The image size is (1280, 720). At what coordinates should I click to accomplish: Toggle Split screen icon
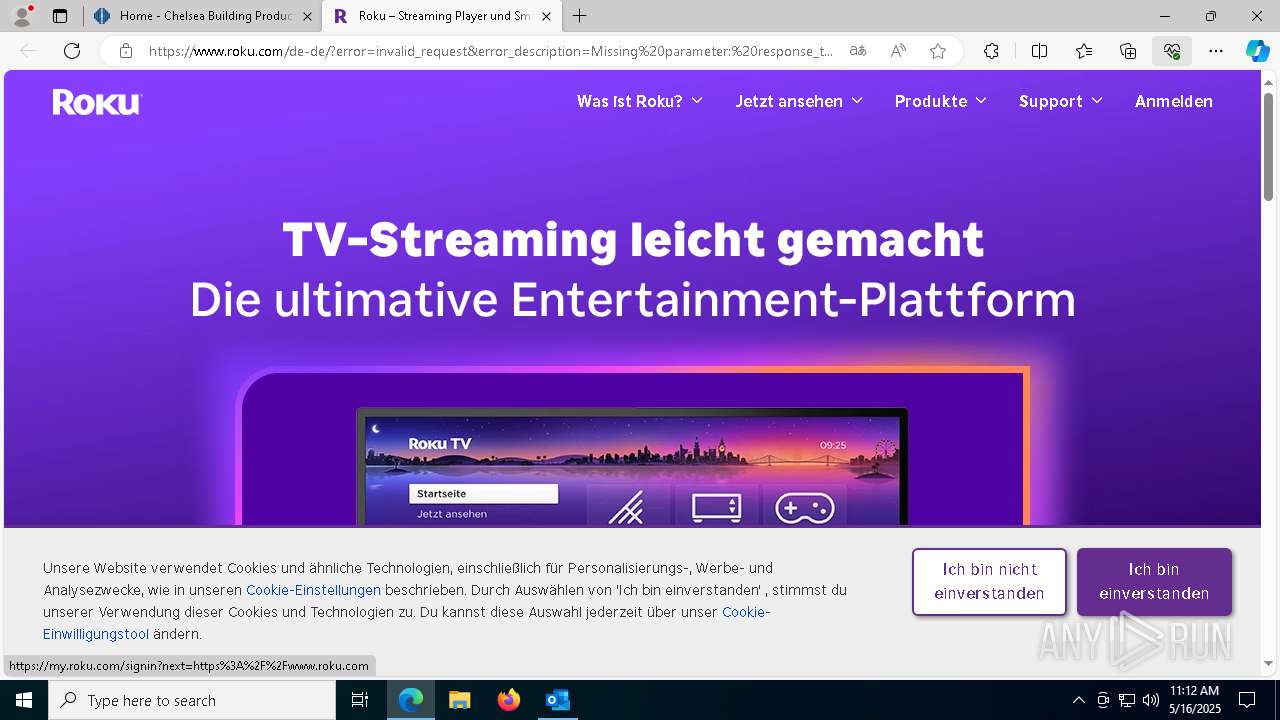point(1039,51)
